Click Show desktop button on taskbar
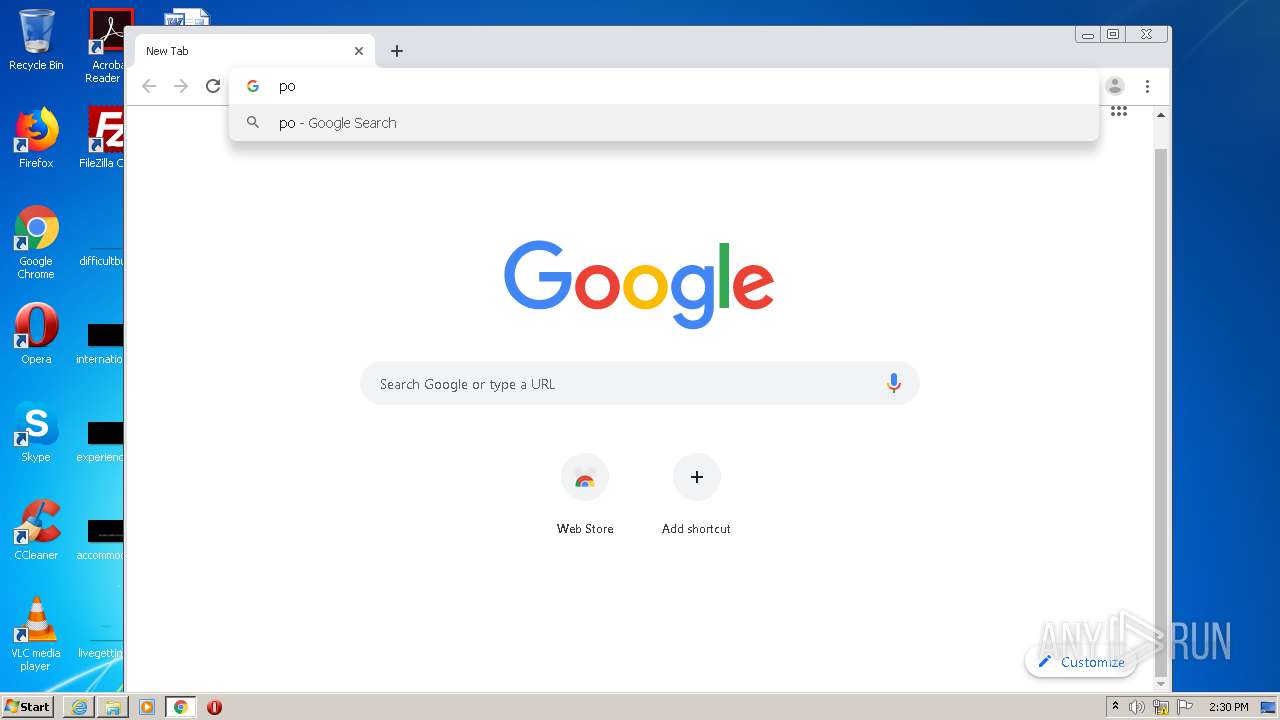 pyautogui.click(x=1269, y=707)
